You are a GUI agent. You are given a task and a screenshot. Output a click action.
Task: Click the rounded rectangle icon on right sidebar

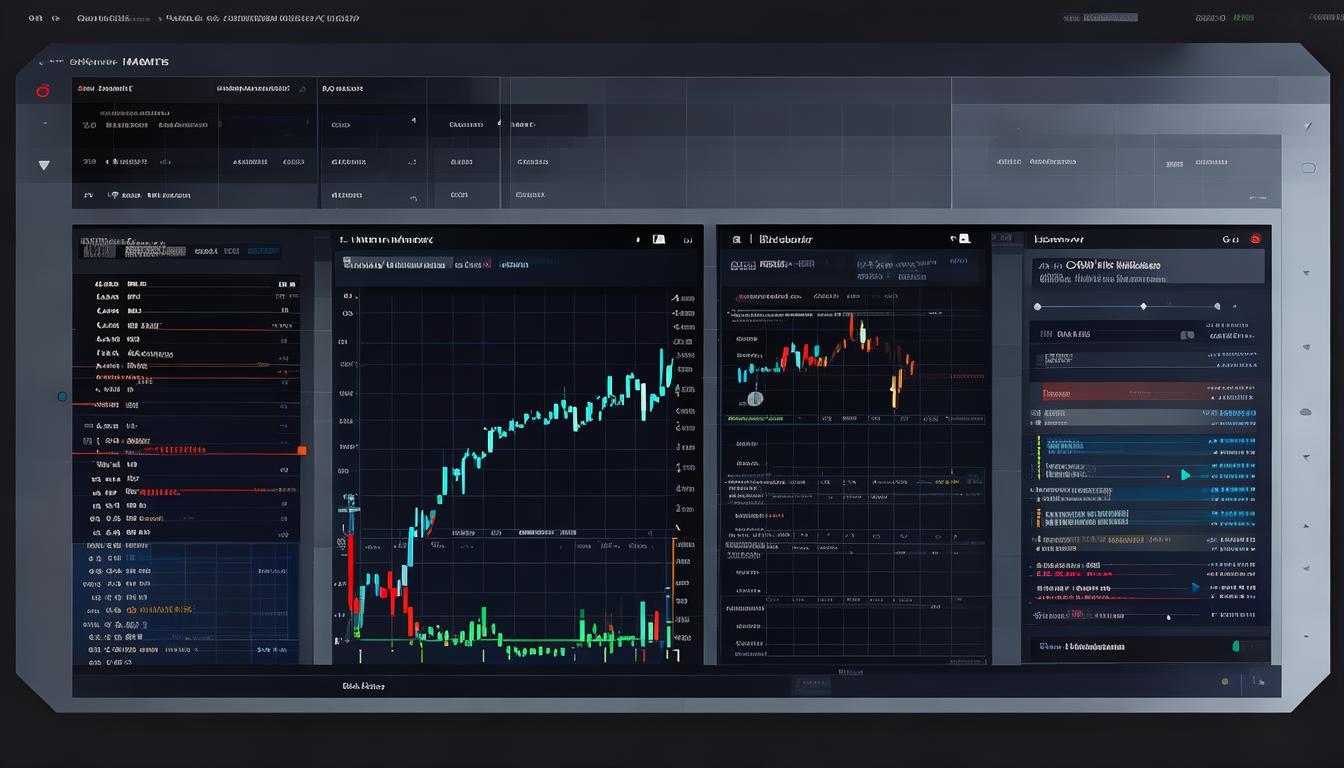[x=1308, y=168]
